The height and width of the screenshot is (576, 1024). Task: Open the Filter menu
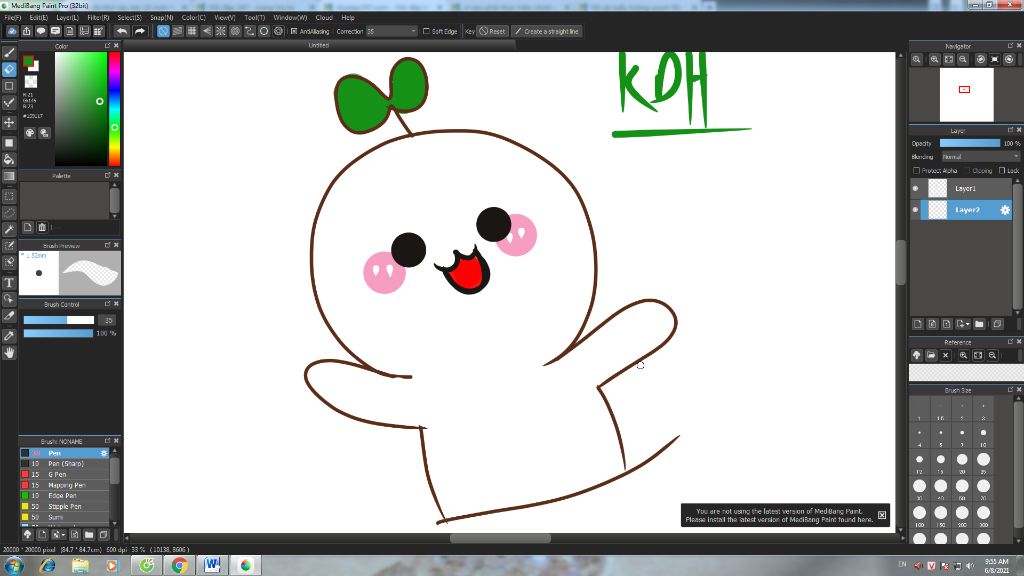pos(98,18)
